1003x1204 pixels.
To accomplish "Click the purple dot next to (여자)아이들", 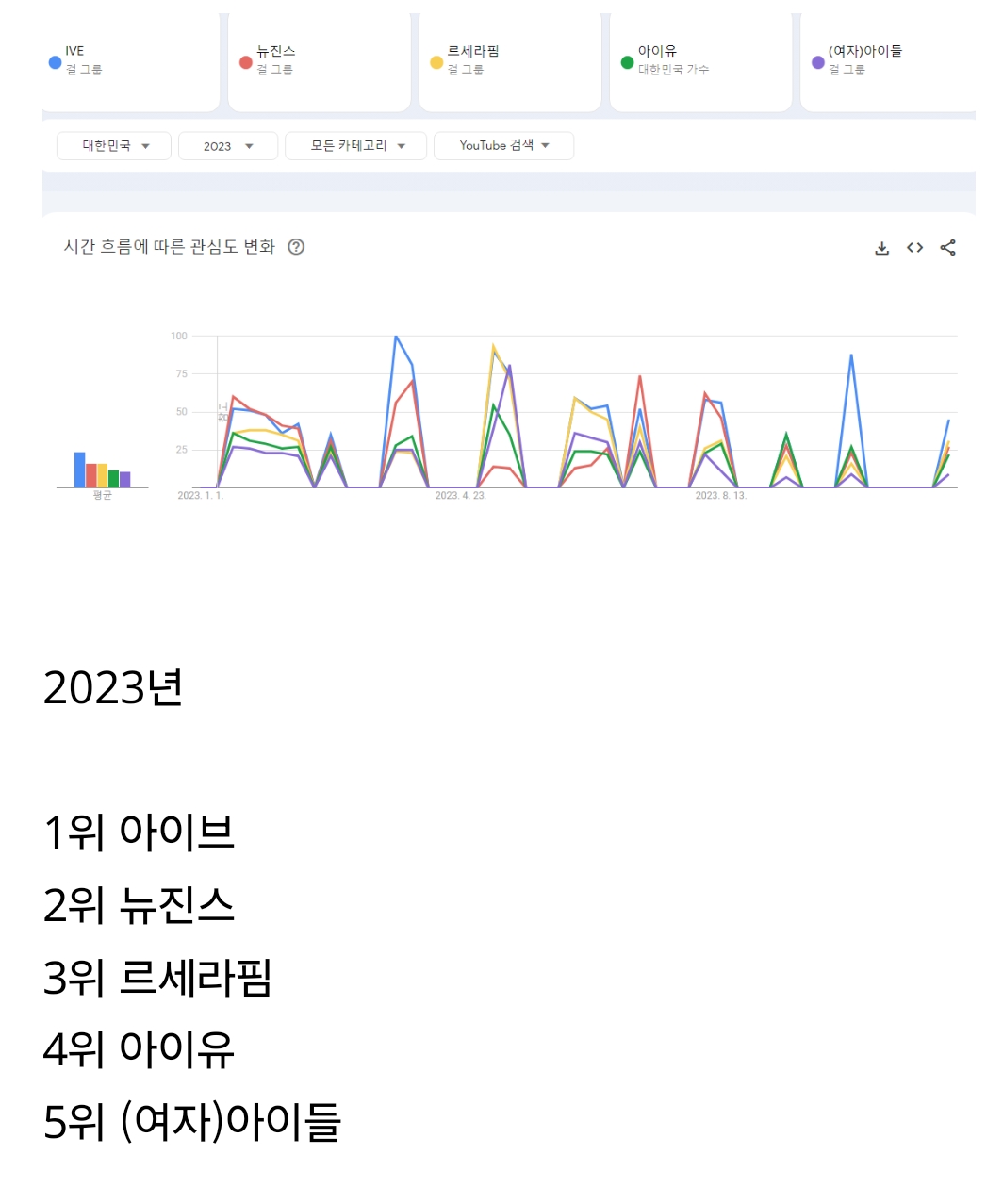I will click(818, 62).
